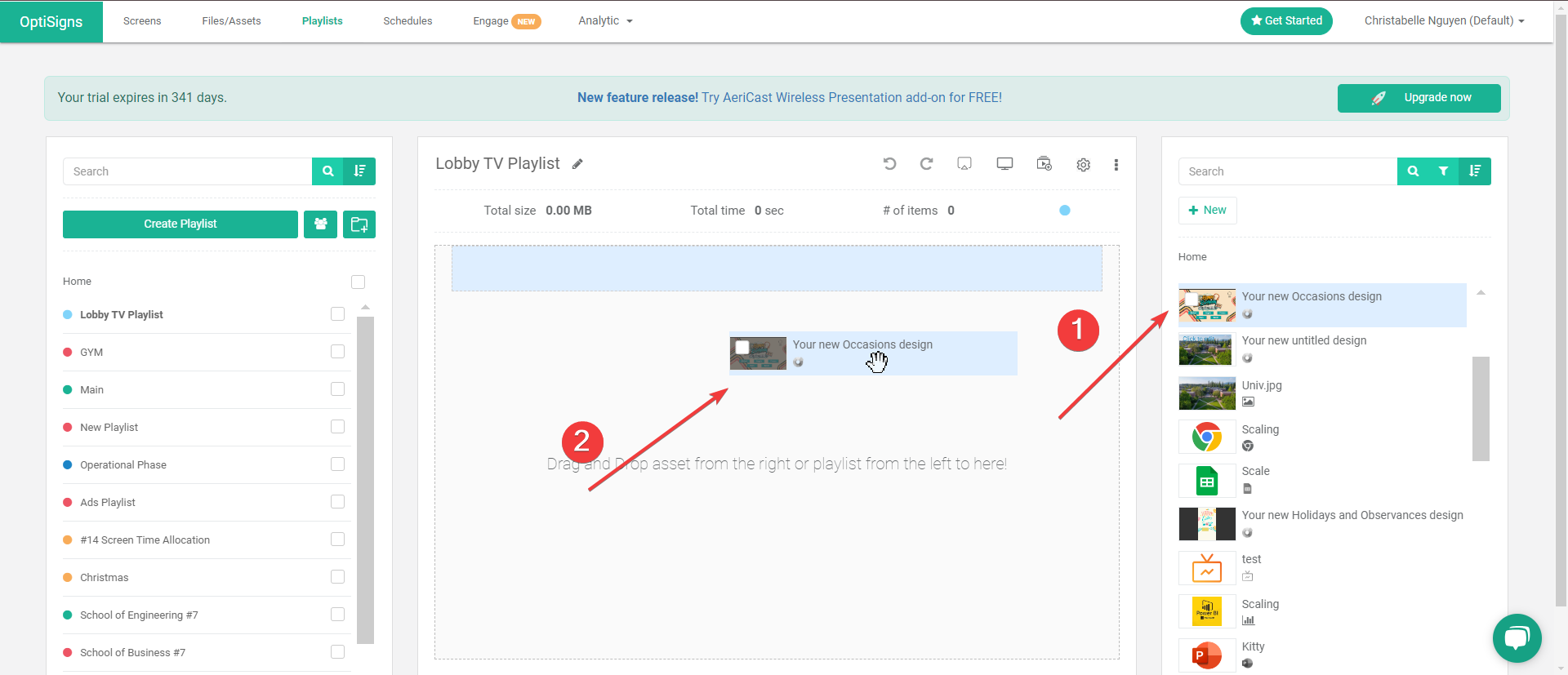Click the schedule calendar icon in playlist toolbar
This screenshot has height=675, width=1568.
tap(1044, 164)
